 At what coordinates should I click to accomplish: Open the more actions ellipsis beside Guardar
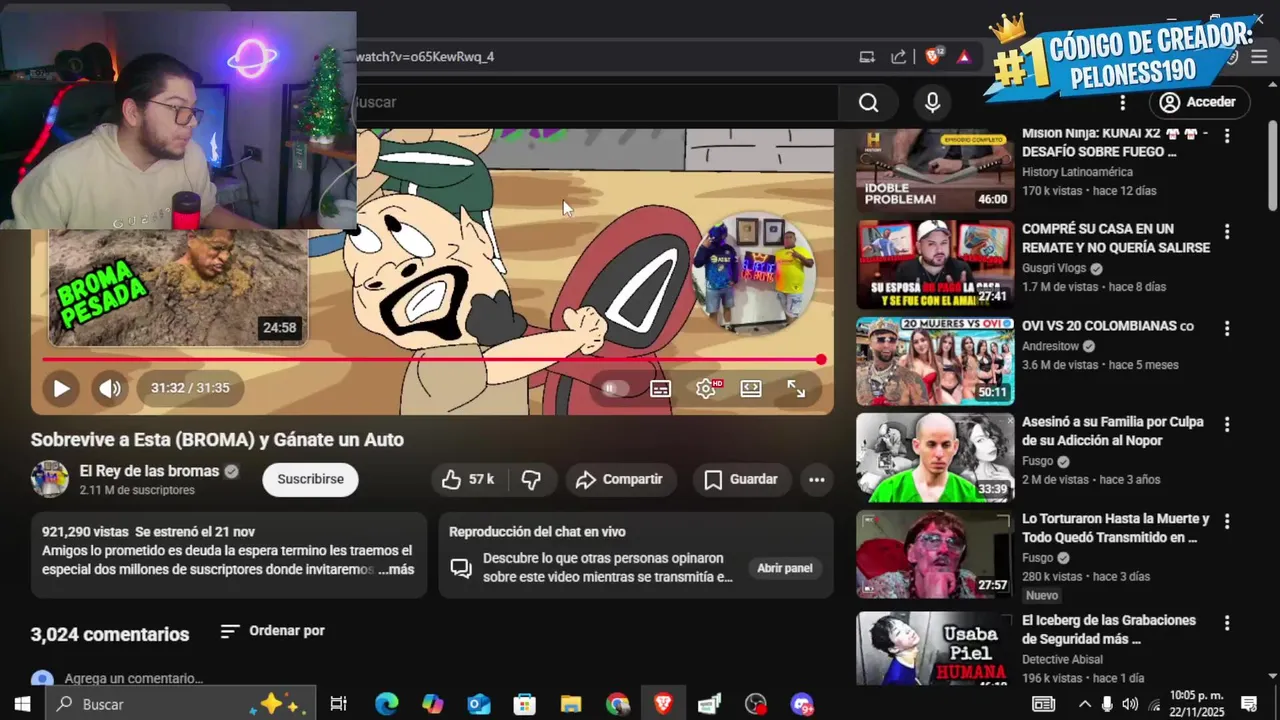click(x=816, y=479)
